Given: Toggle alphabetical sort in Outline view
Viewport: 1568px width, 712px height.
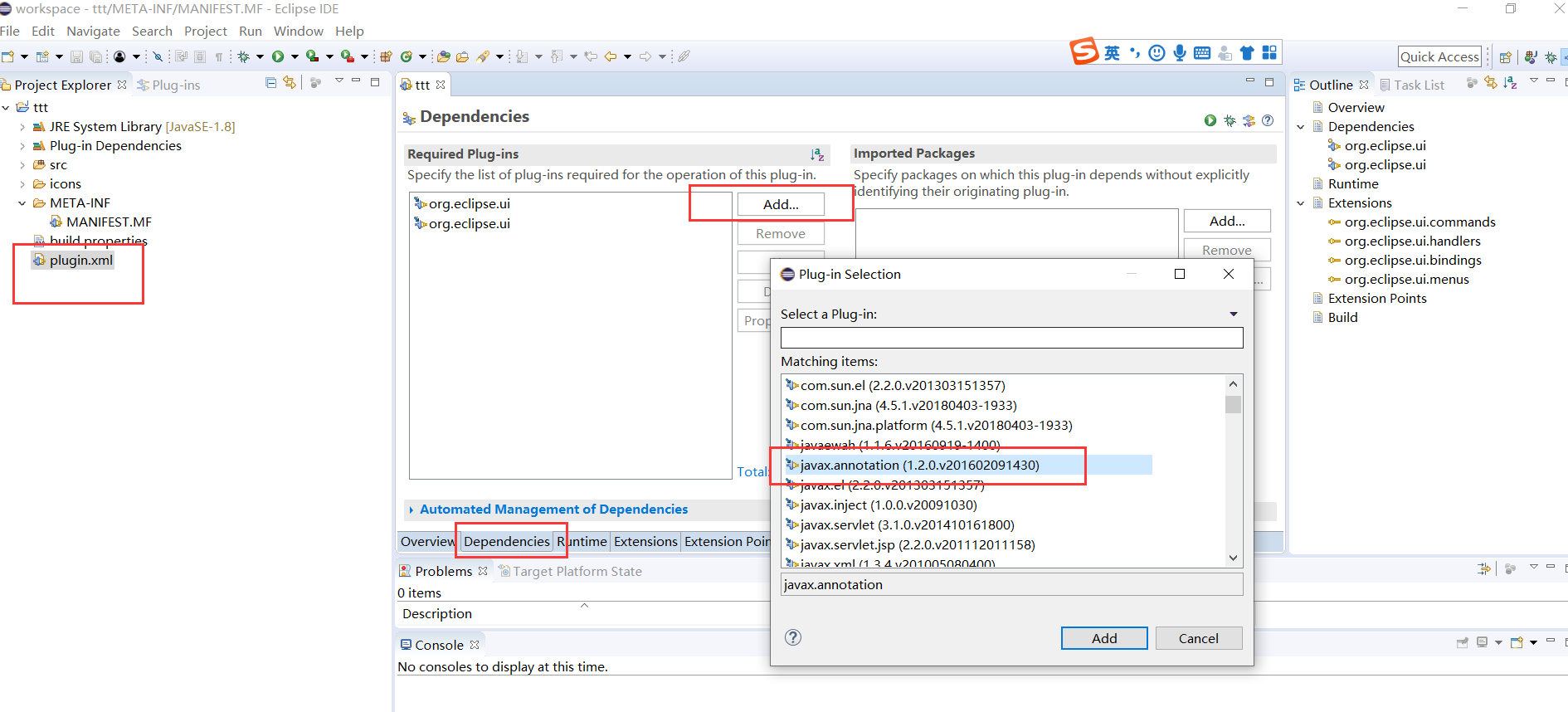Looking at the screenshot, I should (x=1510, y=82).
